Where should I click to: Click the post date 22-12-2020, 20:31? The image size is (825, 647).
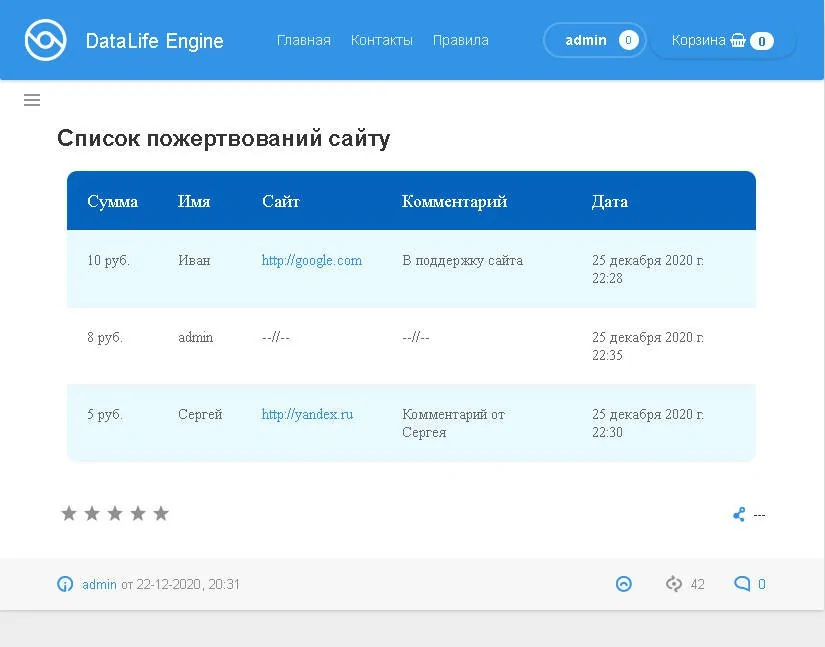point(188,584)
